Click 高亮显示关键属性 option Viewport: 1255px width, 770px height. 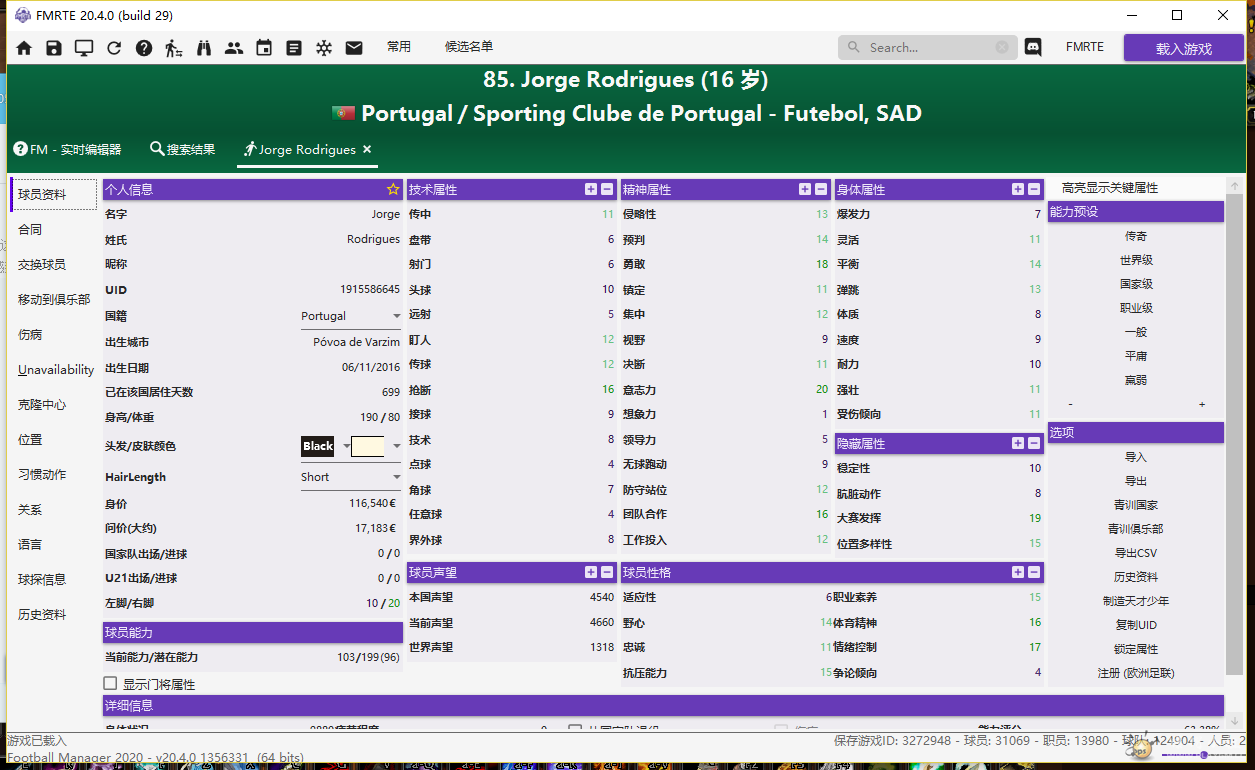point(1110,188)
